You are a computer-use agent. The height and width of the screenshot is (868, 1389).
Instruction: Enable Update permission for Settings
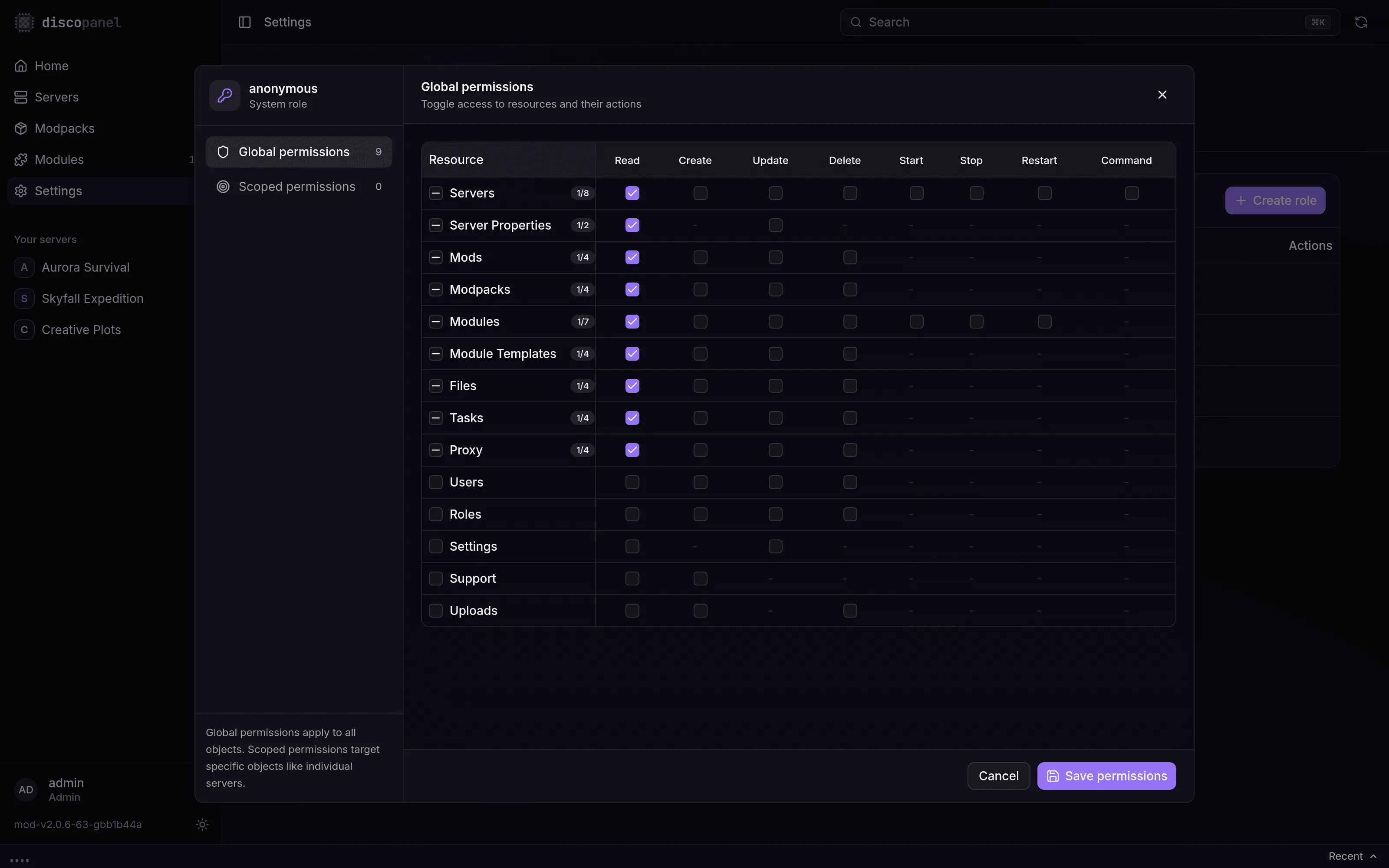(x=775, y=547)
